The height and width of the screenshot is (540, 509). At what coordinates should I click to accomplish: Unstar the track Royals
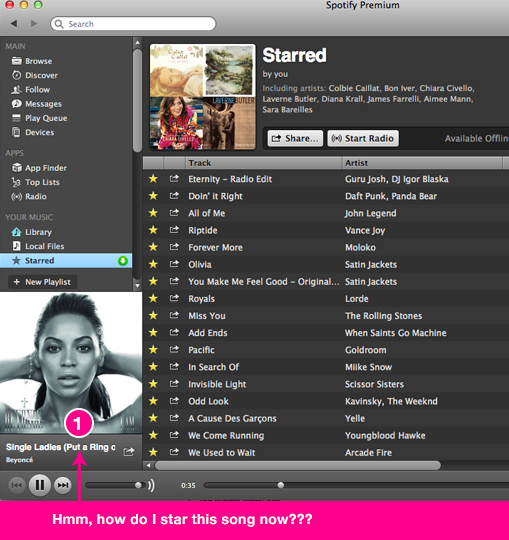point(153,298)
